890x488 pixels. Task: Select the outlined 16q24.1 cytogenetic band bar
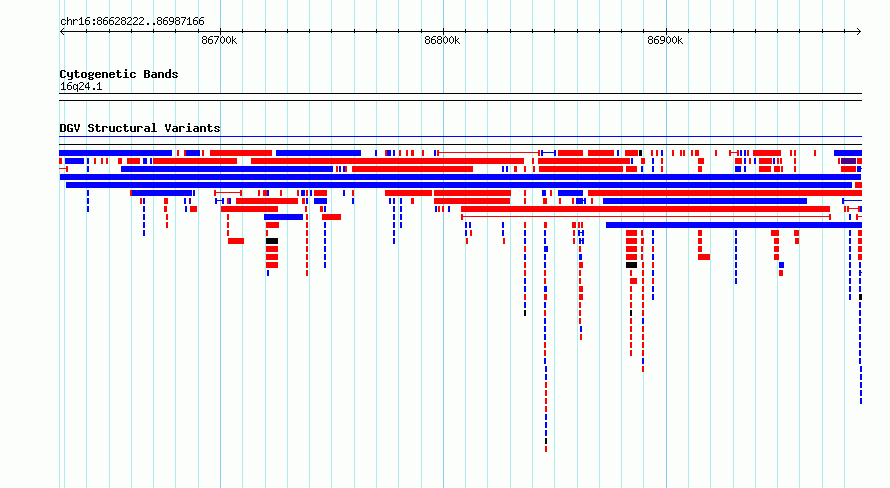460,97
